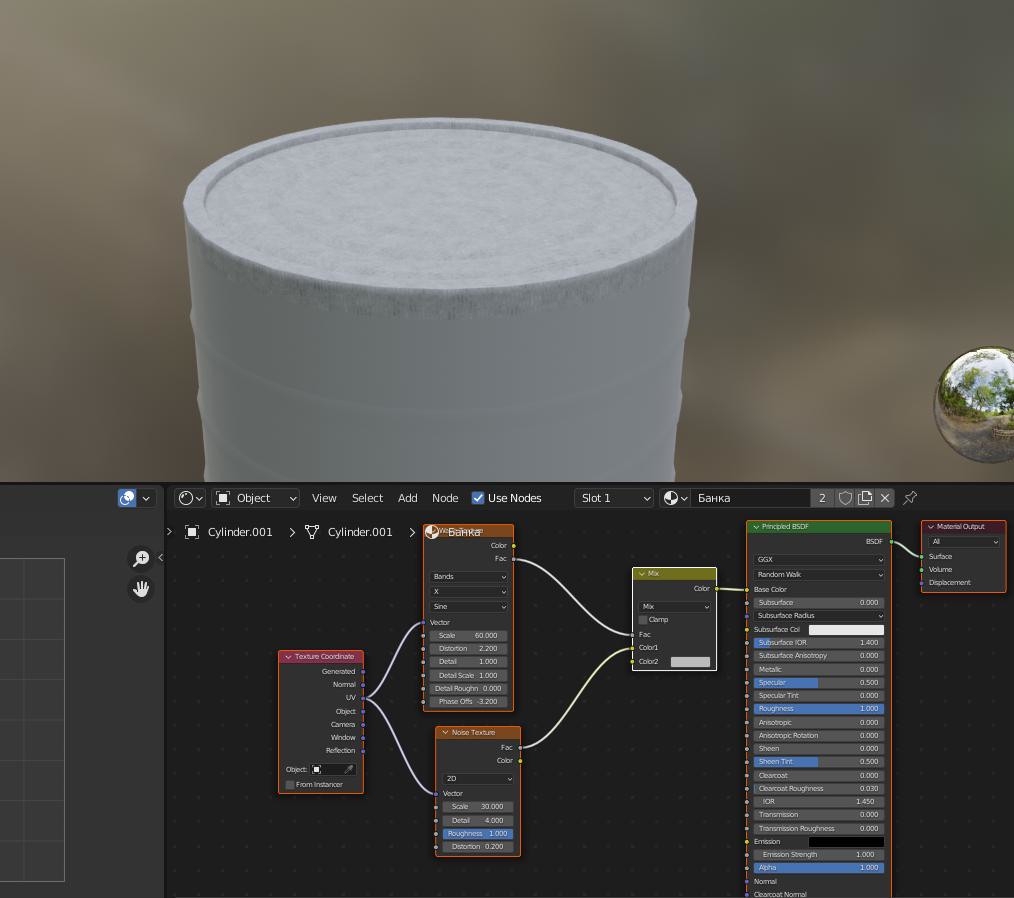Enable Clamp in the Mix node
Image resolution: width=1014 pixels, height=898 pixels.
pos(643,620)
